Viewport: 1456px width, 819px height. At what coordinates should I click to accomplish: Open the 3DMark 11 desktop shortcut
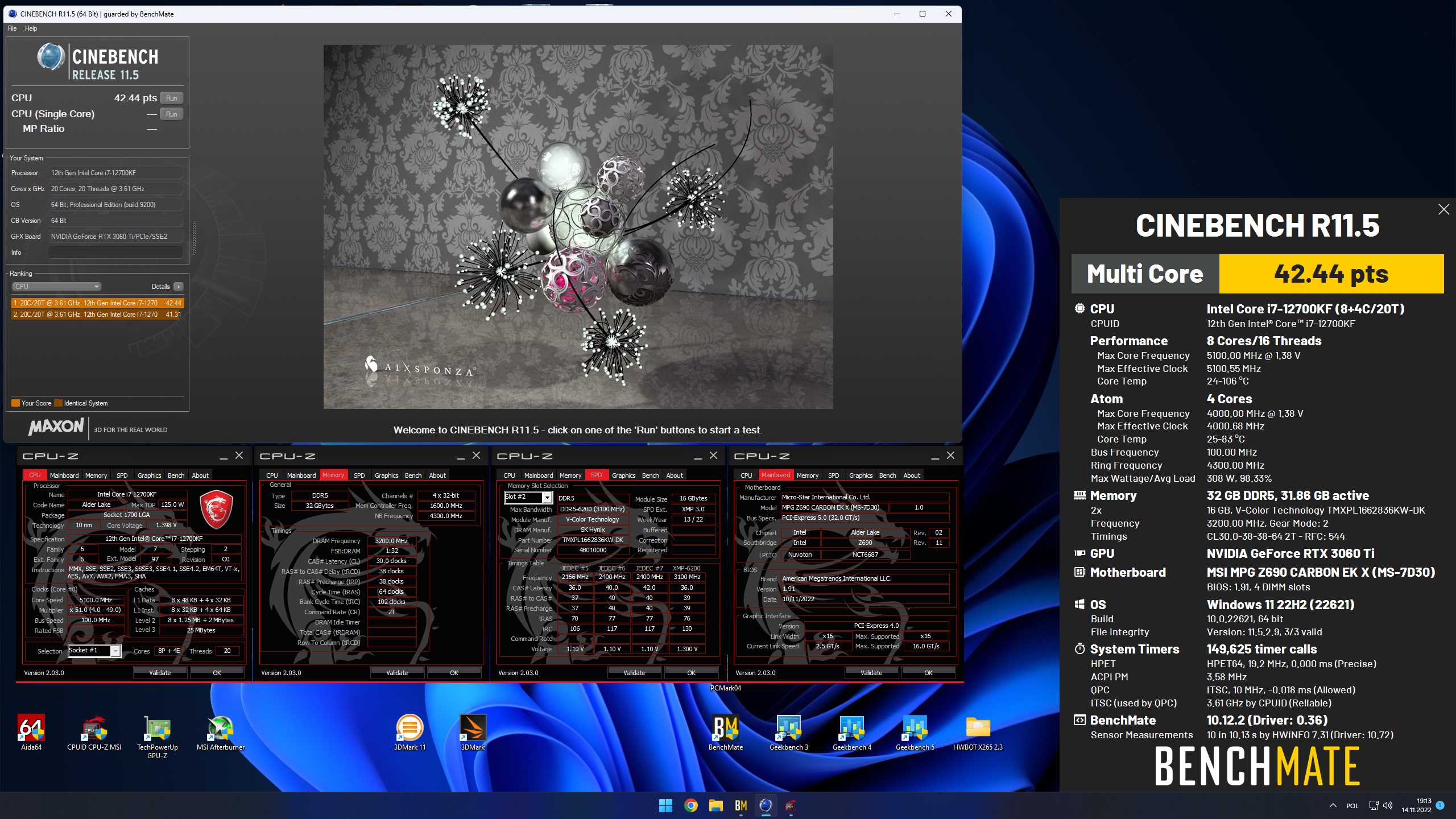coord(409,733)
